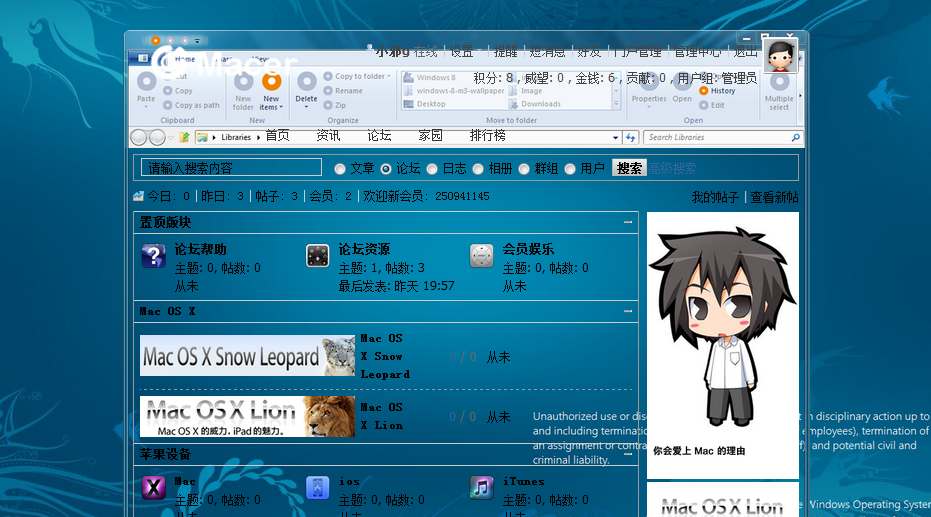931x517 pixels.
Task: Click the Copy icon in the ribbon
Action: coord(168,91)
